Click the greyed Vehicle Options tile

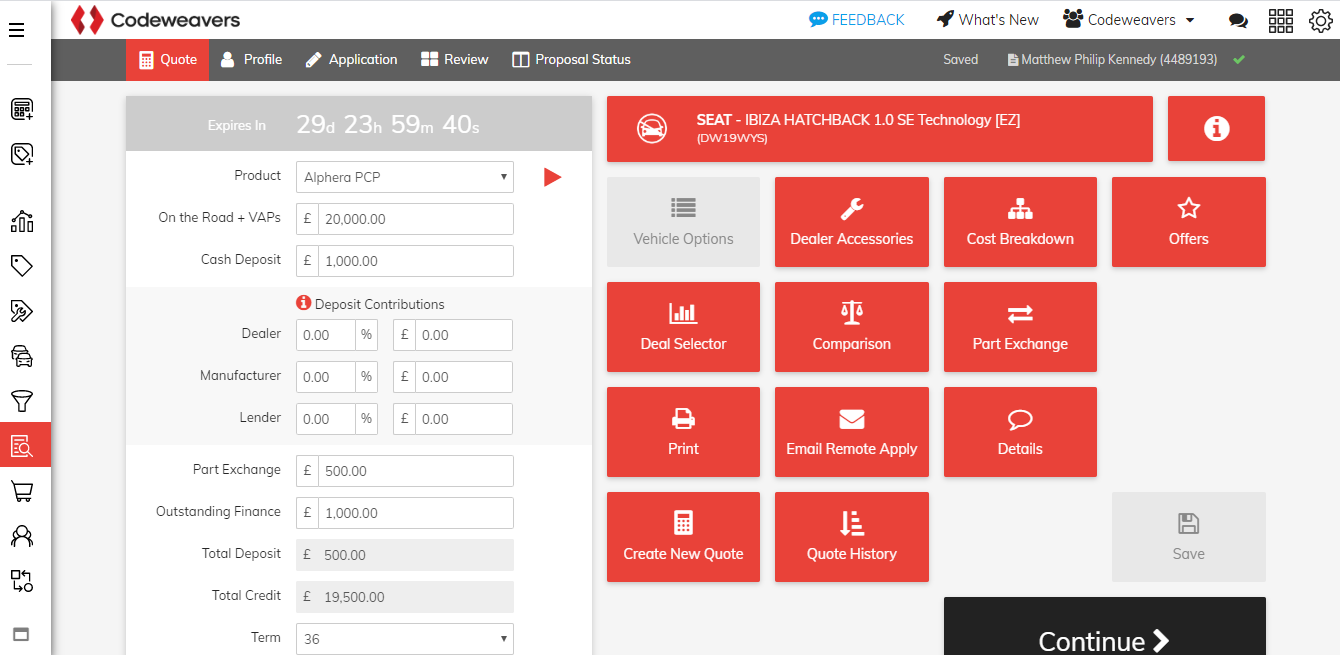683,222
